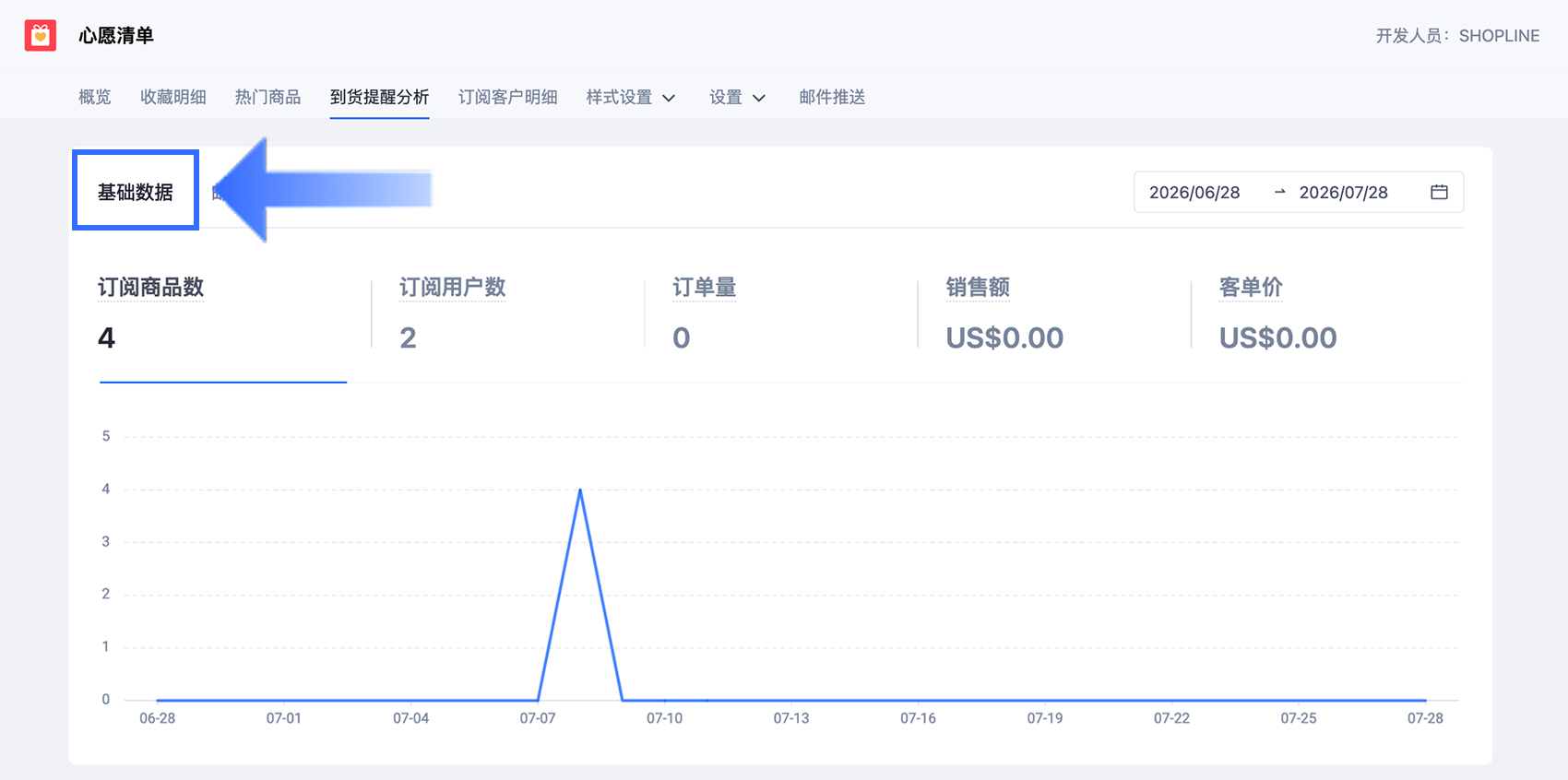Screen dimensions: 1568x780
Task: Open the 概览 tab
Action: pos(95,97)
